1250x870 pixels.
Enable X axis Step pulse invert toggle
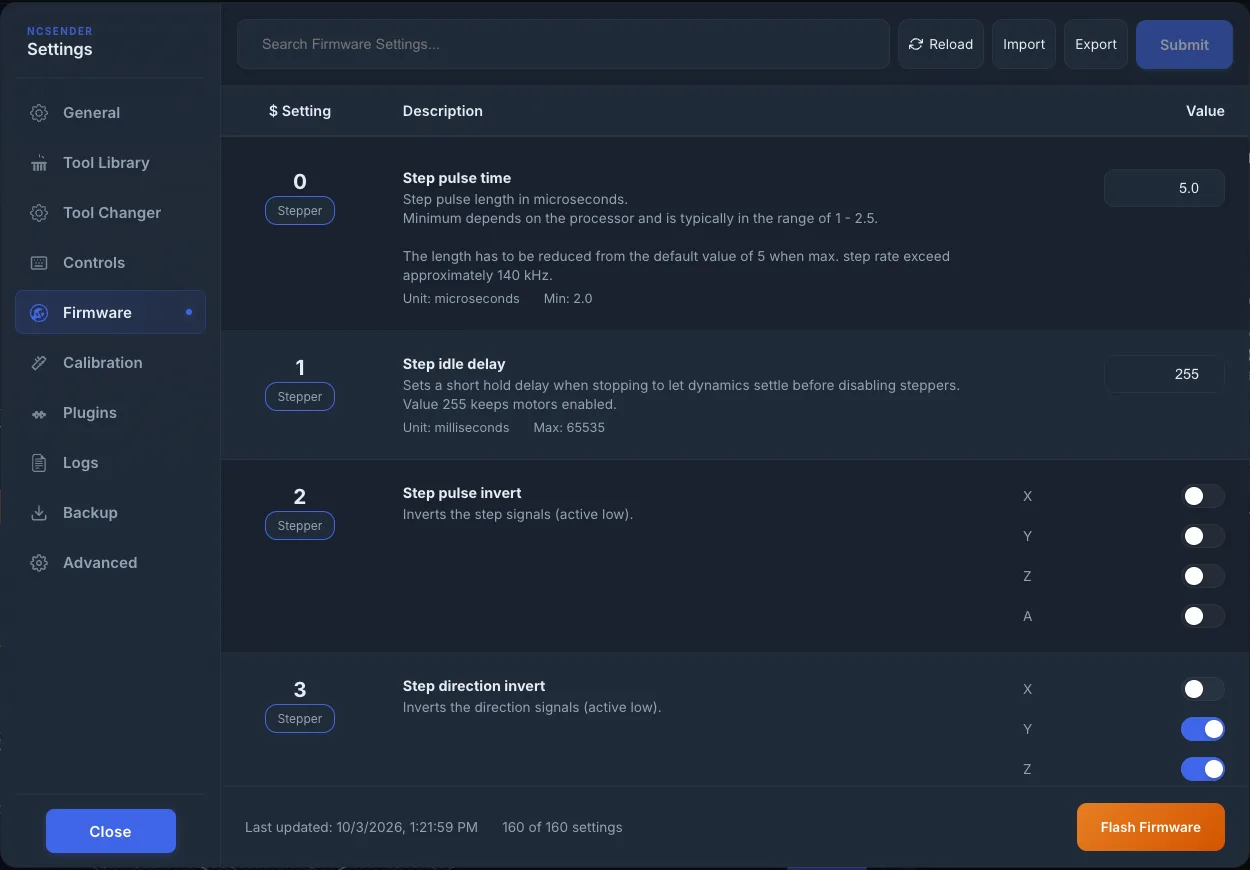pos(1203,496)
